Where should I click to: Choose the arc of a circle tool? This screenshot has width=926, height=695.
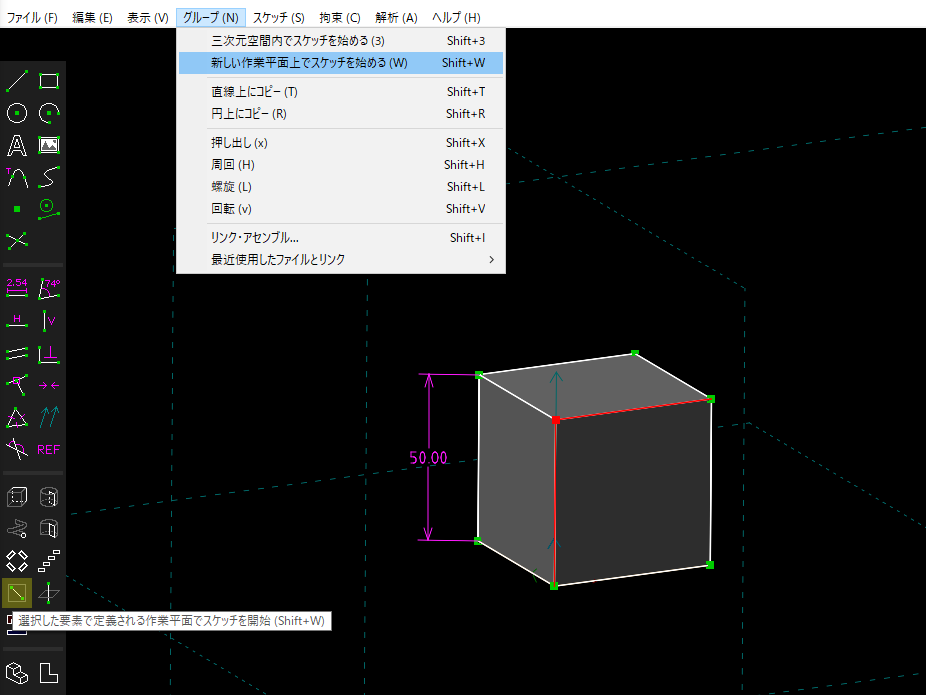click(x=49, y=113)
